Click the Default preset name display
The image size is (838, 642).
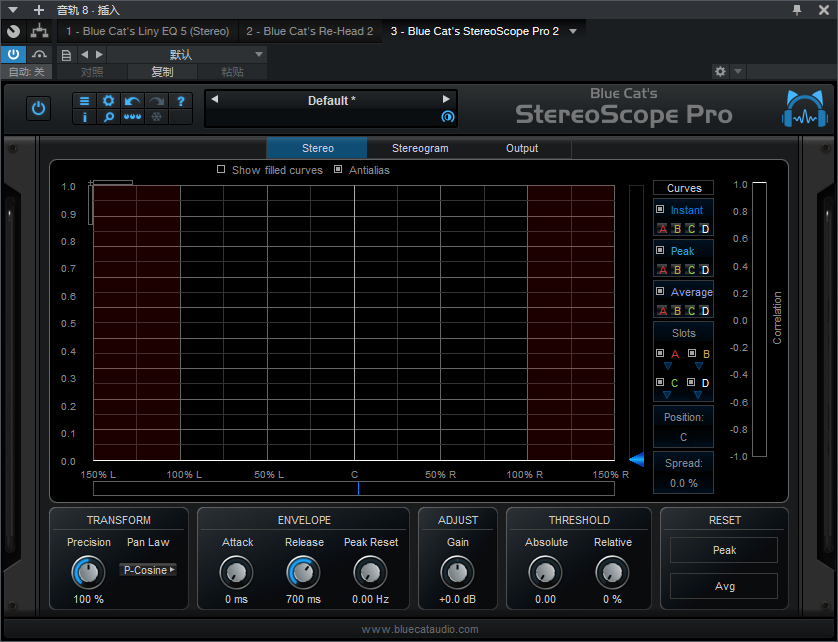point(331,100)
